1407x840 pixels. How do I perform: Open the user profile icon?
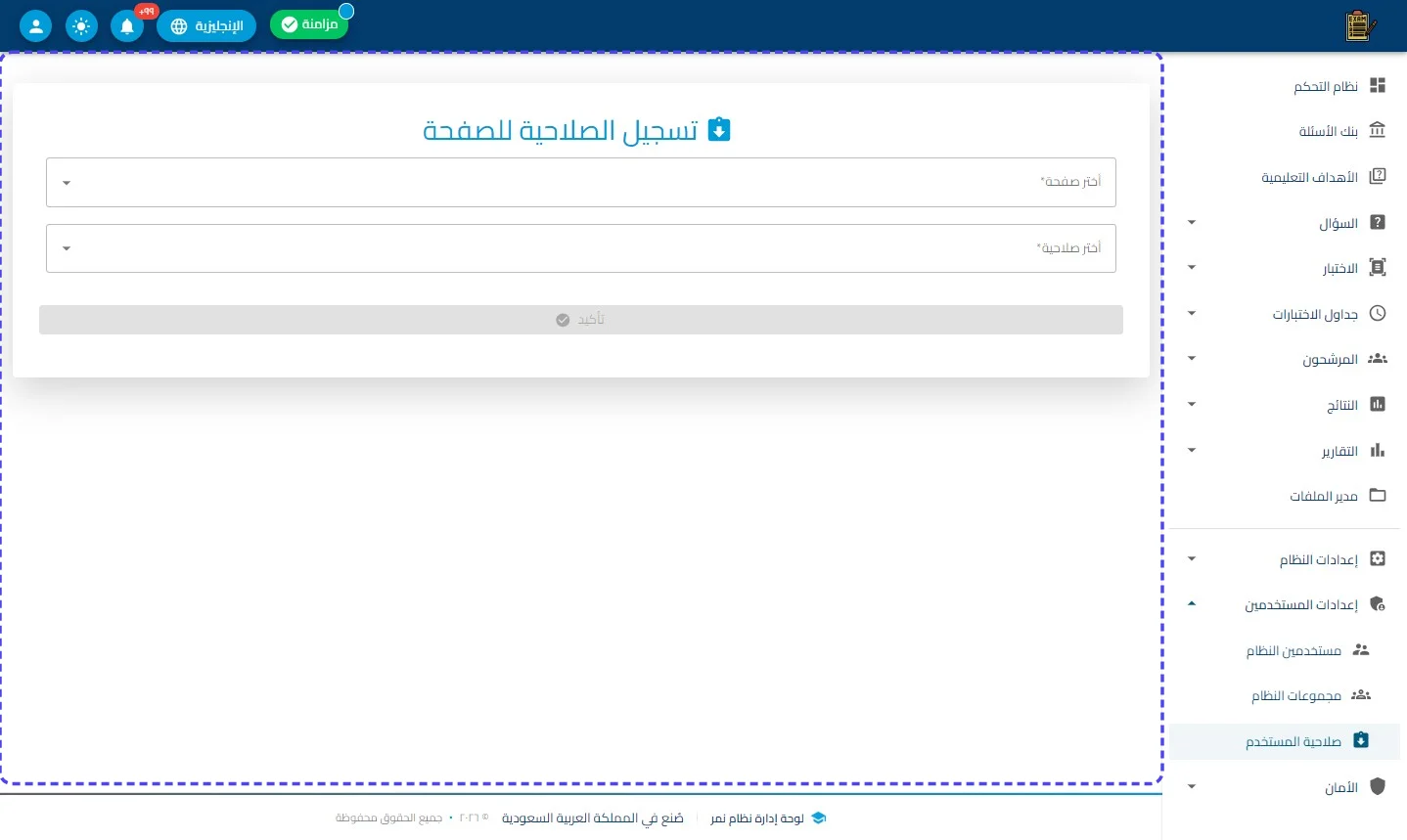[x=35, y=25]
